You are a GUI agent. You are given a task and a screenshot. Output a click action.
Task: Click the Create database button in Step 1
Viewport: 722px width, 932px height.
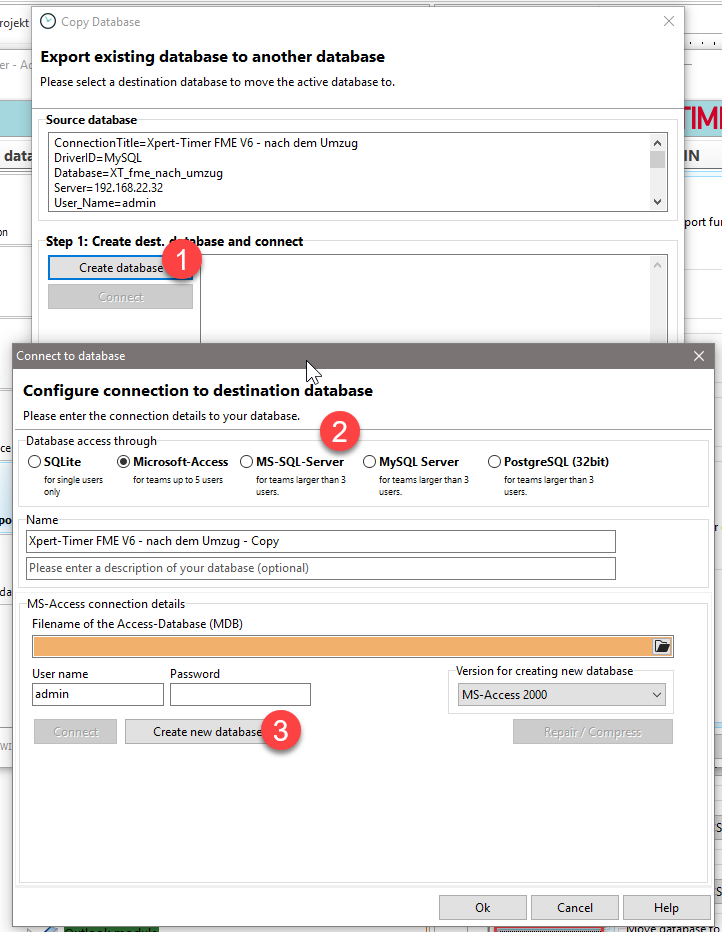click(120, 268)
